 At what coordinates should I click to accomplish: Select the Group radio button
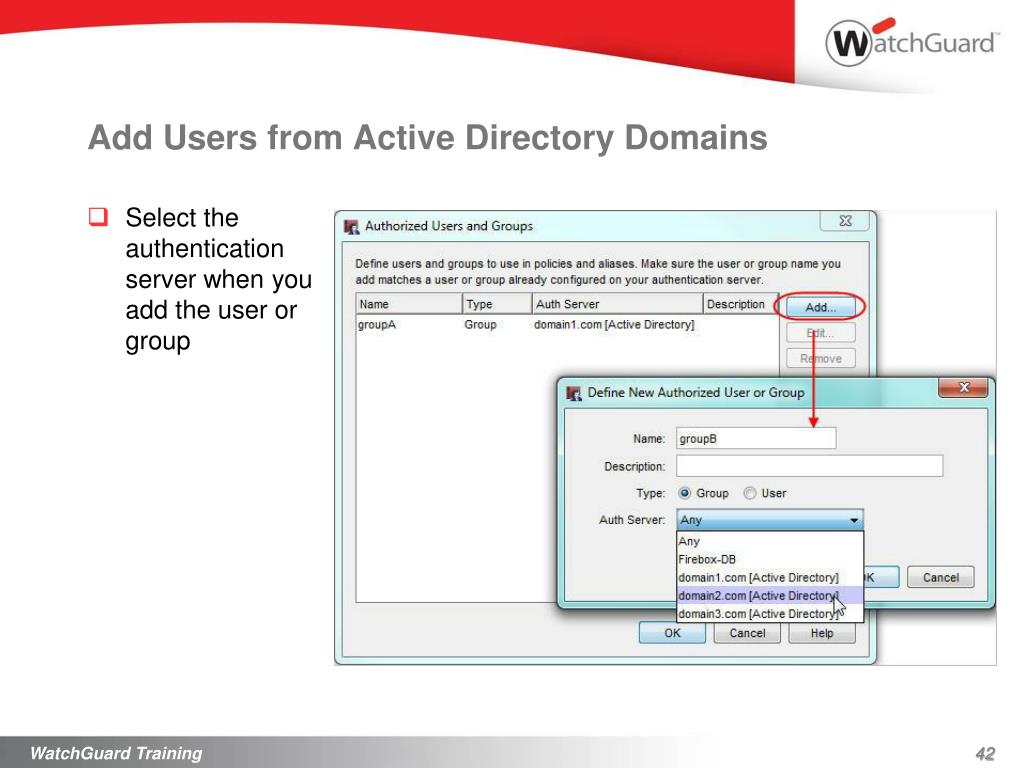coord(684,493)
